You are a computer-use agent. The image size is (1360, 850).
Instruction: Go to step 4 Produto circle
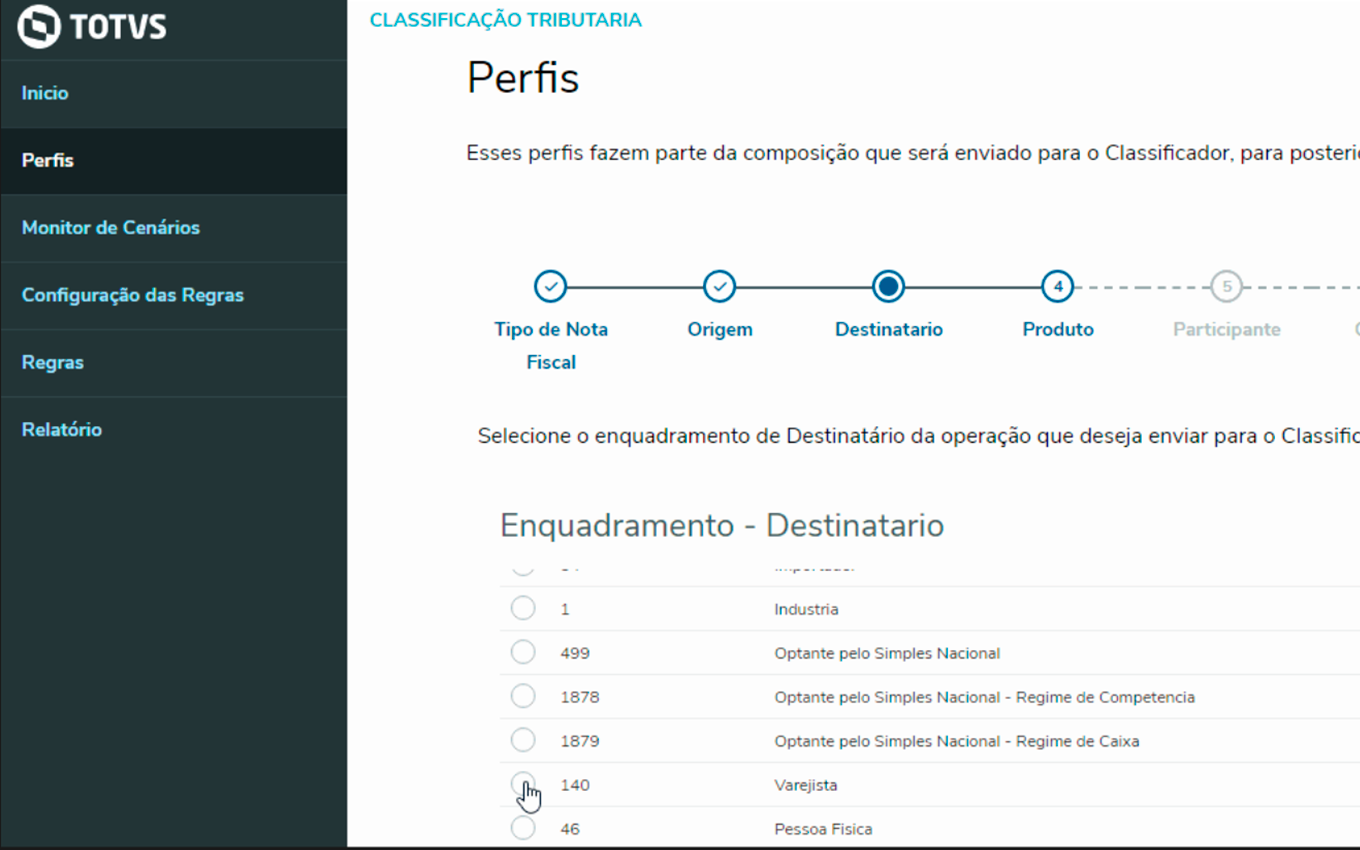(1057, 287)
